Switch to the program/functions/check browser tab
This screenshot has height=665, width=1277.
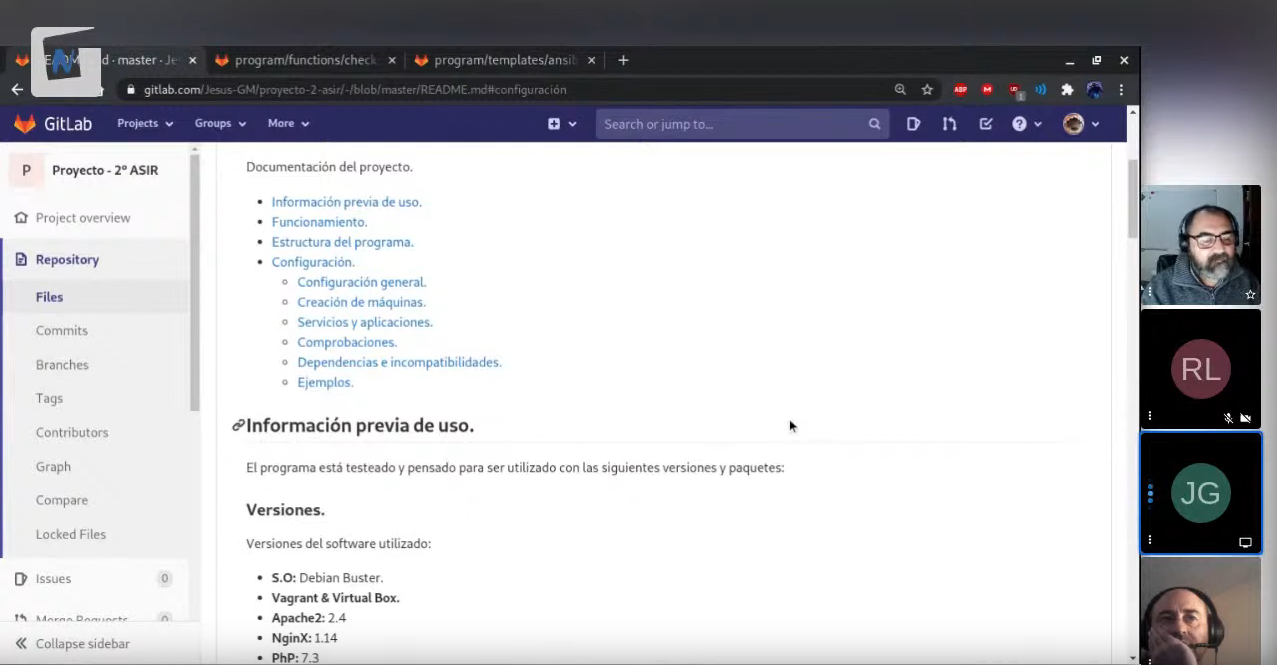304,60
